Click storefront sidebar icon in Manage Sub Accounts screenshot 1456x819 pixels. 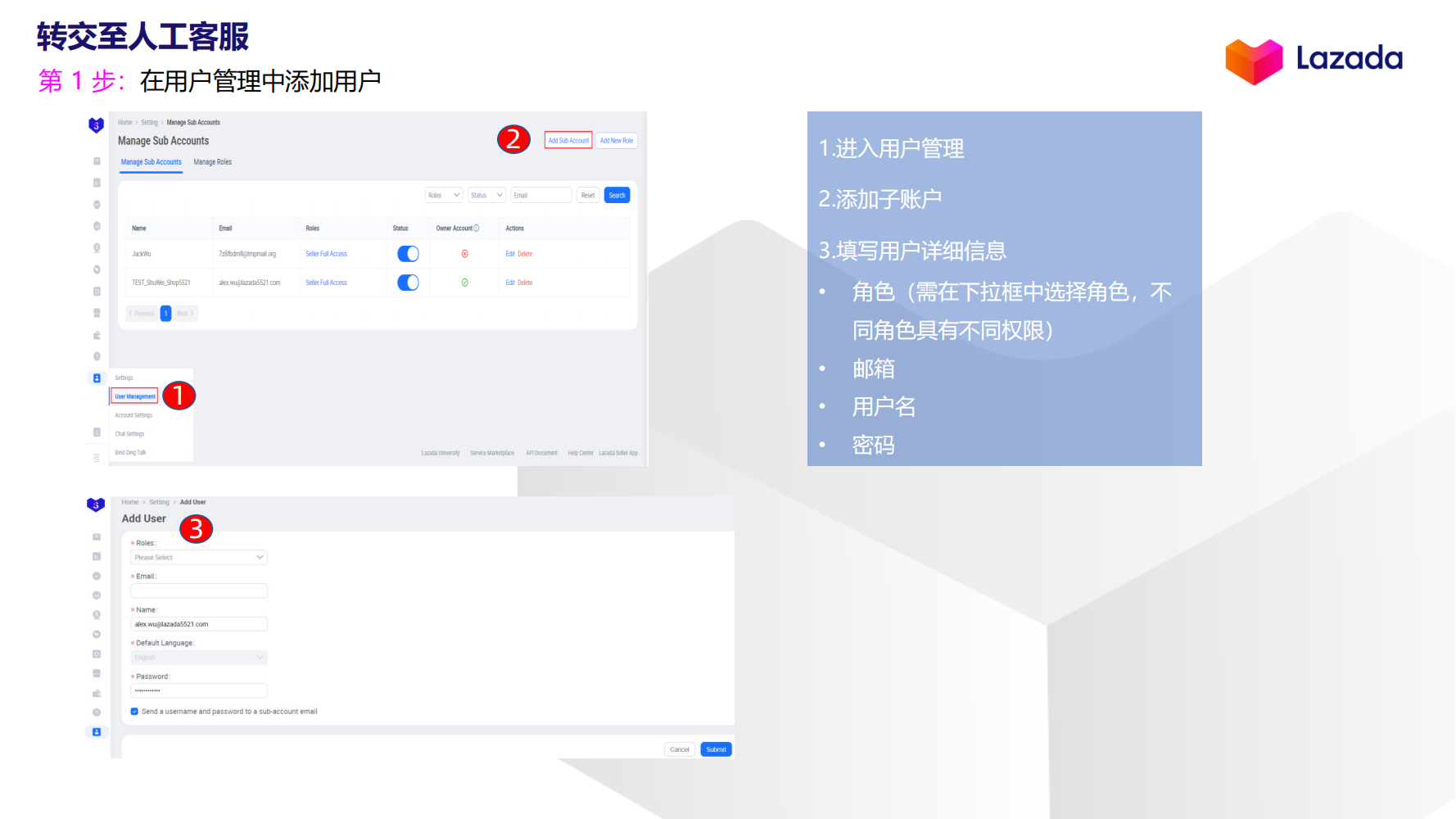tap(97, 313)
